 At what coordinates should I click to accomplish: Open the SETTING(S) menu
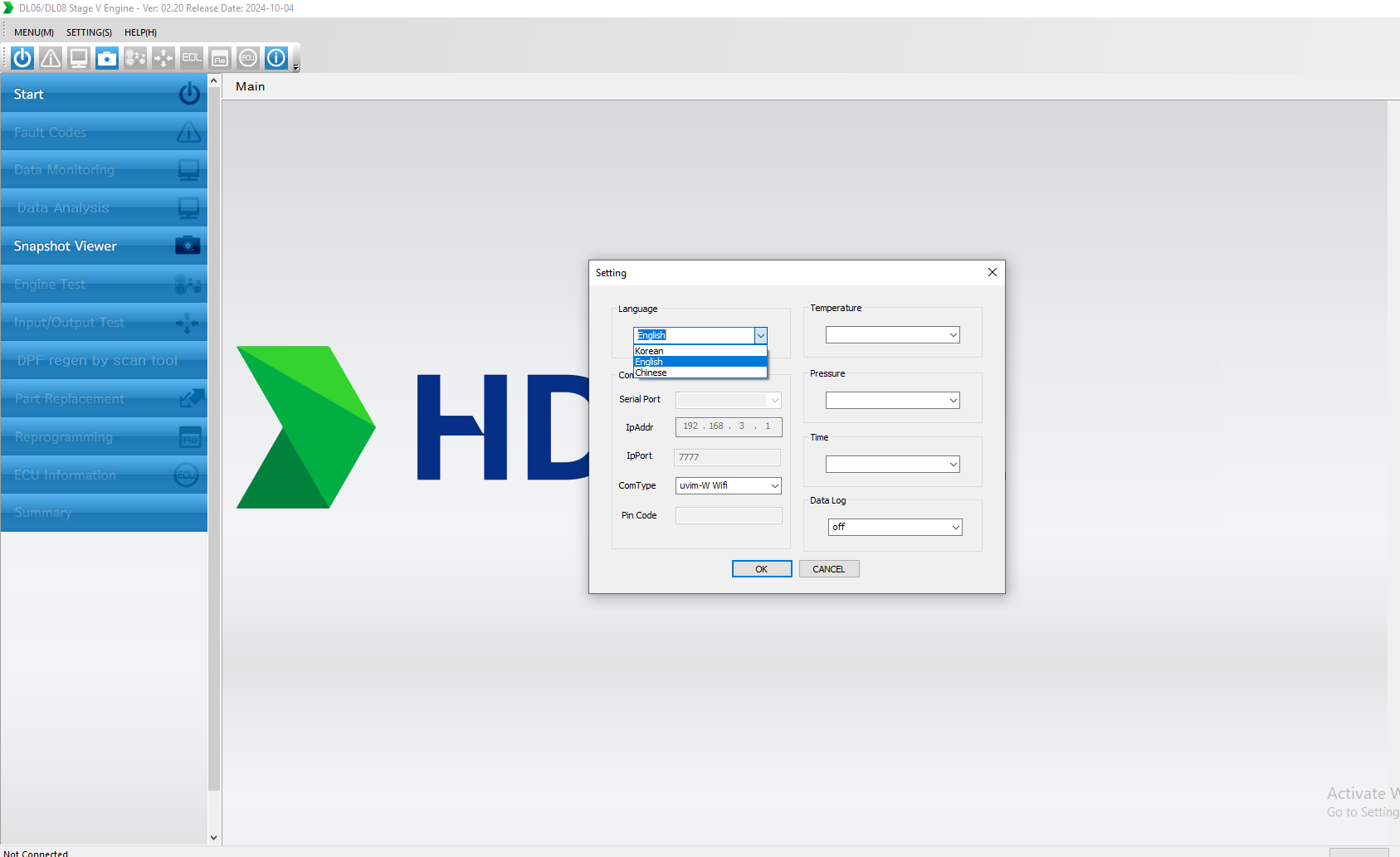tap(89, 32)
